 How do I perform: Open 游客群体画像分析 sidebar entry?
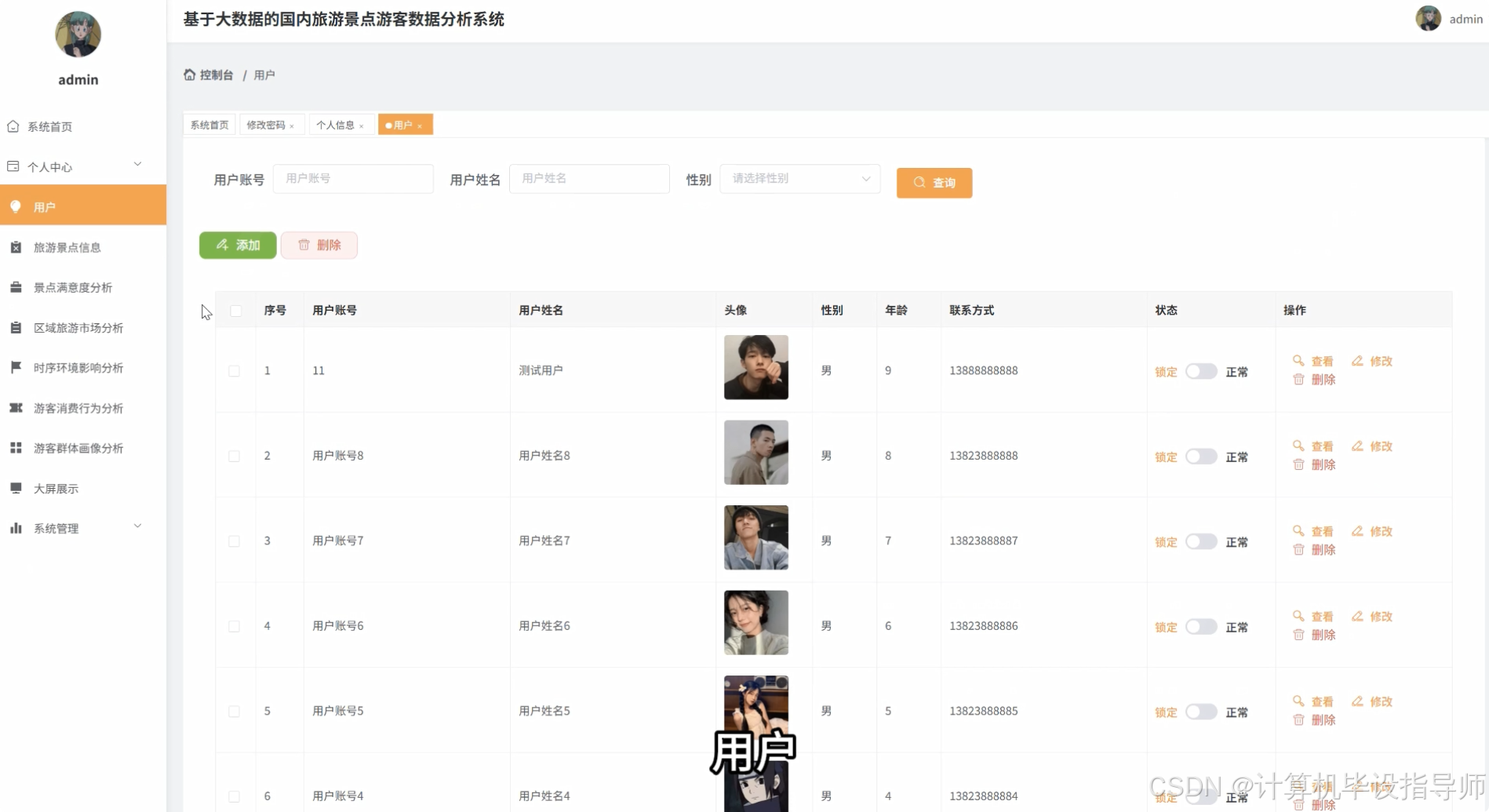coord(77,447)
